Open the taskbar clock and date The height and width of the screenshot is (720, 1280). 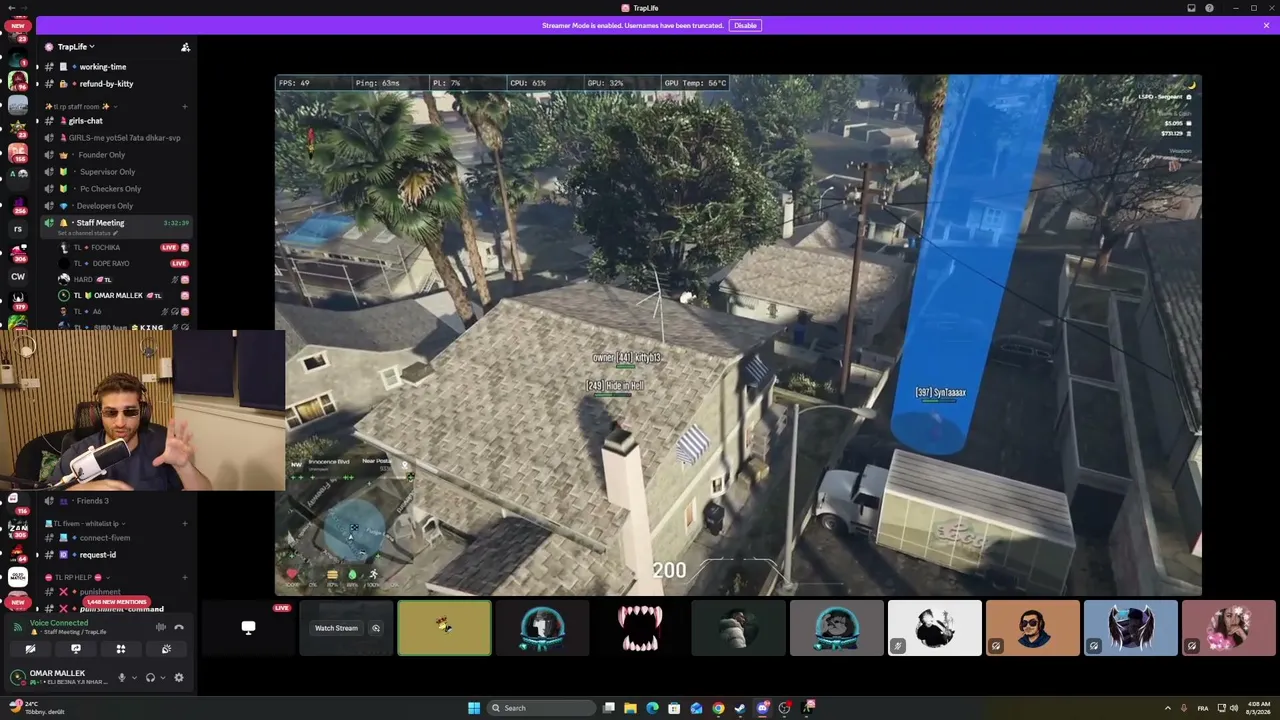click(1256, 708)
